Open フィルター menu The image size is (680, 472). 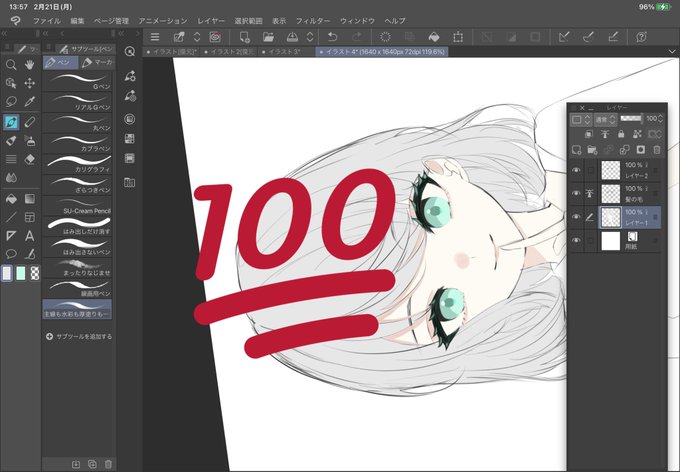(x=313, y=20)
